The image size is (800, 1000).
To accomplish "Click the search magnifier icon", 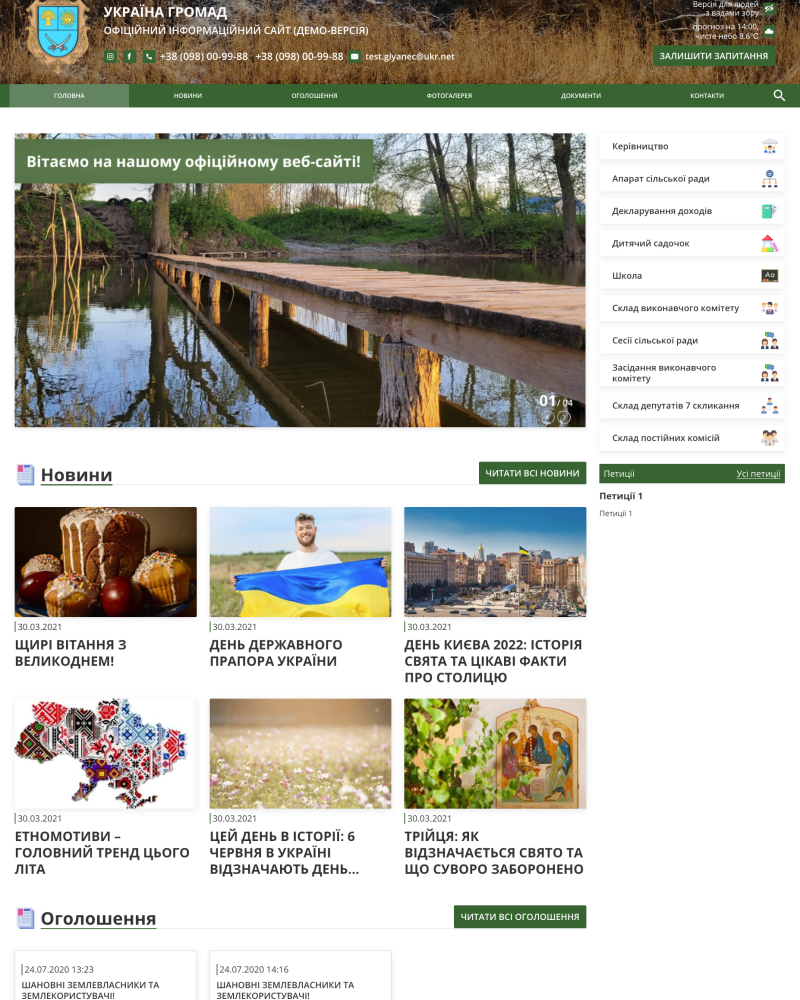I will point(779,96).
